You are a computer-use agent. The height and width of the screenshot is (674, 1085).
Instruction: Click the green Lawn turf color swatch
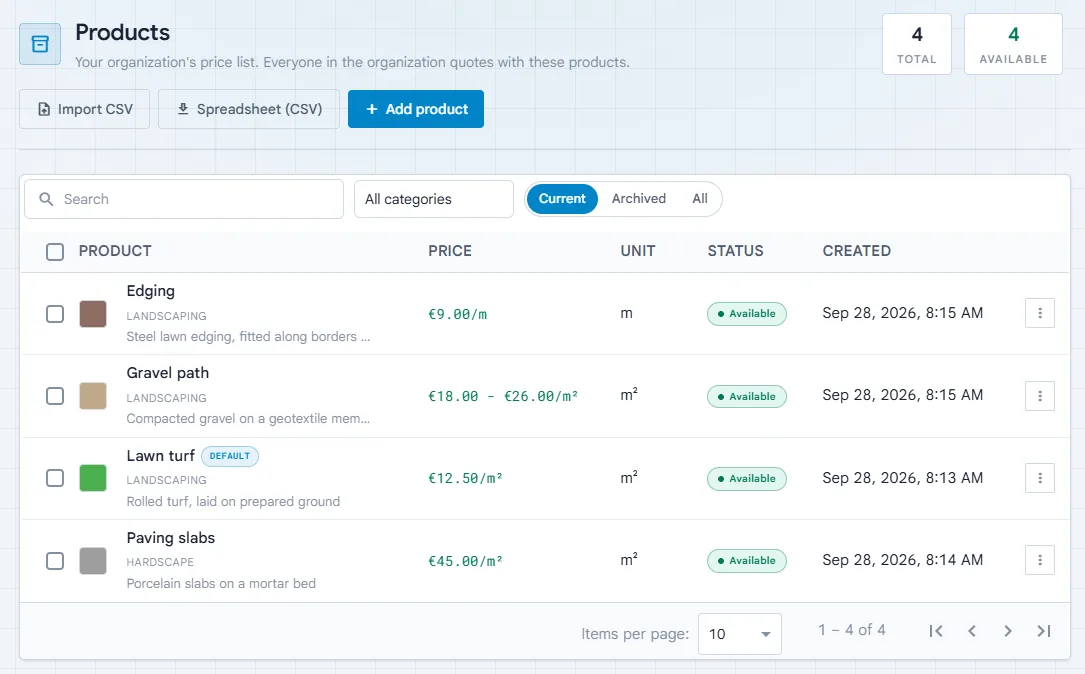93,478
